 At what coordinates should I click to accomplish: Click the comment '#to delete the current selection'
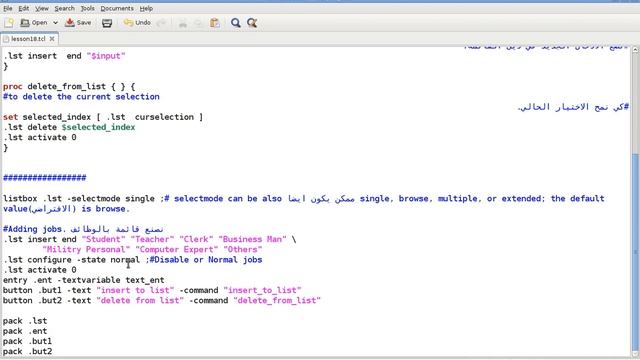pos(81,97)
